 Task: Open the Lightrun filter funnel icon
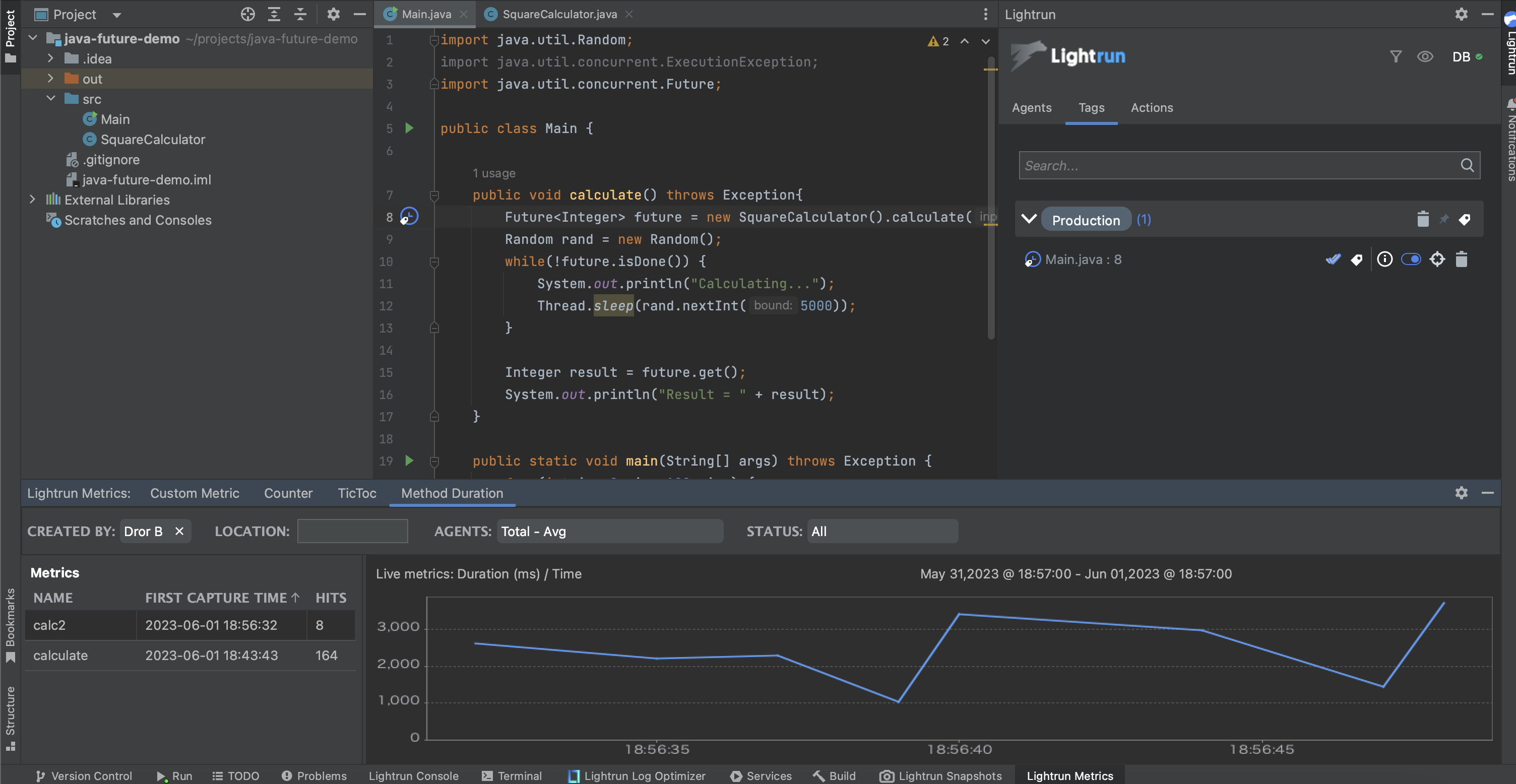pyautogui.click(x=1396, y=56)
